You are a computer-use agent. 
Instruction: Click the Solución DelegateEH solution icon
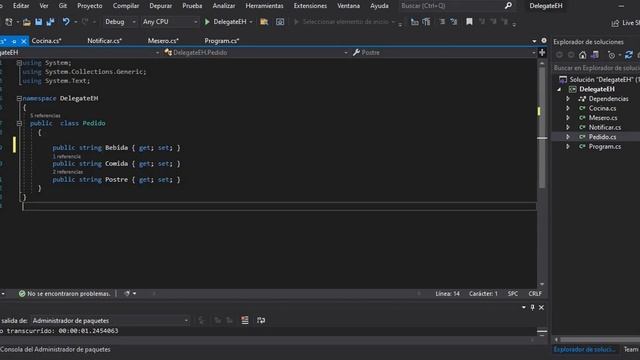coord(563,79)
